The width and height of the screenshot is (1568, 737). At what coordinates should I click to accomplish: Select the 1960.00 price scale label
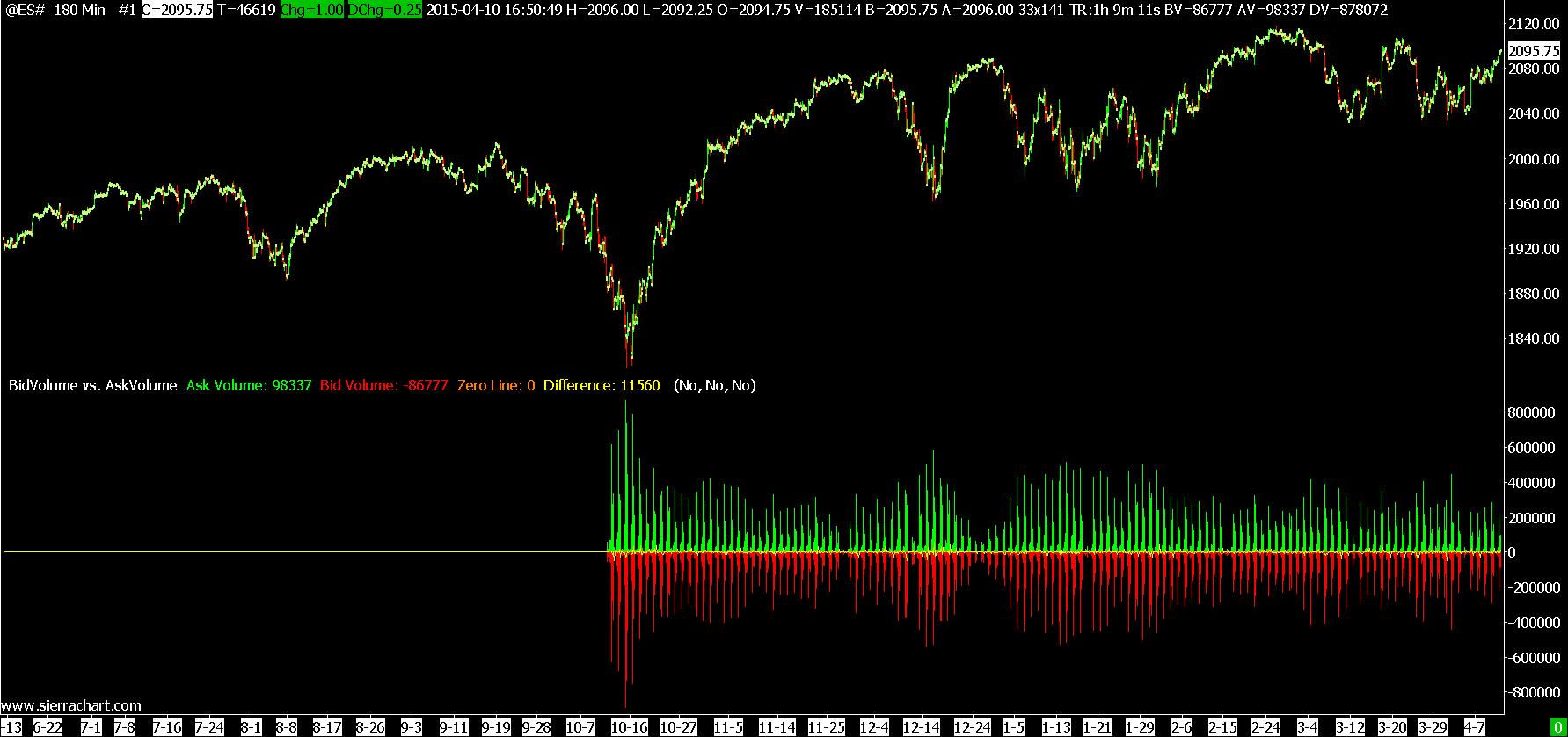[x=1534, y=204]
